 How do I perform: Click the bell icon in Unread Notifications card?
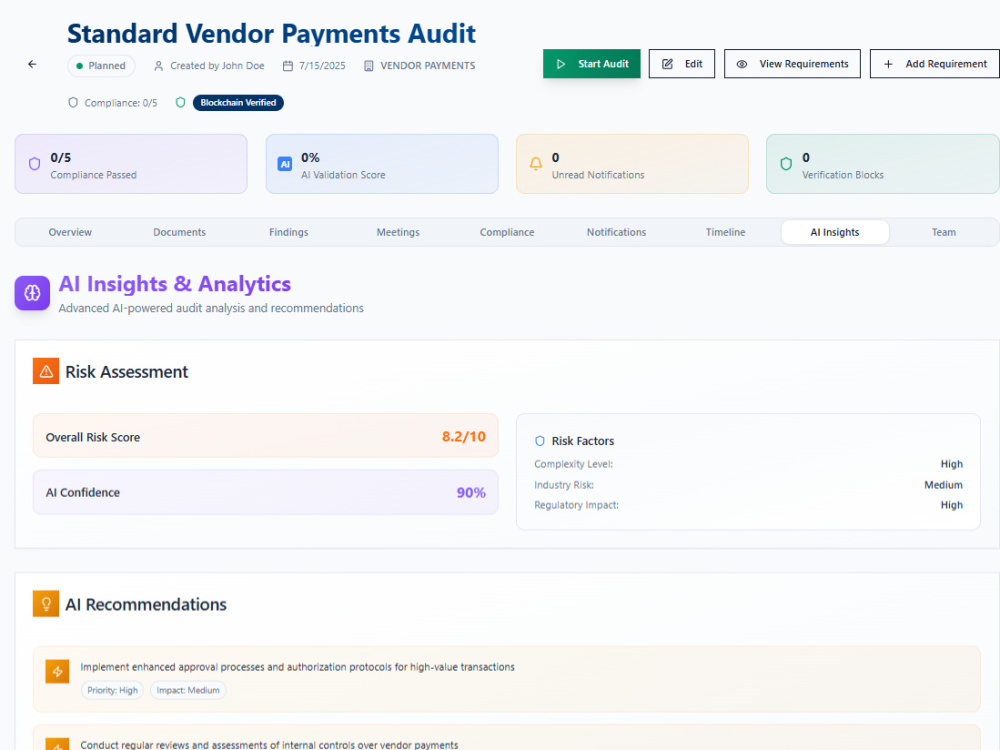pos(536,164)
